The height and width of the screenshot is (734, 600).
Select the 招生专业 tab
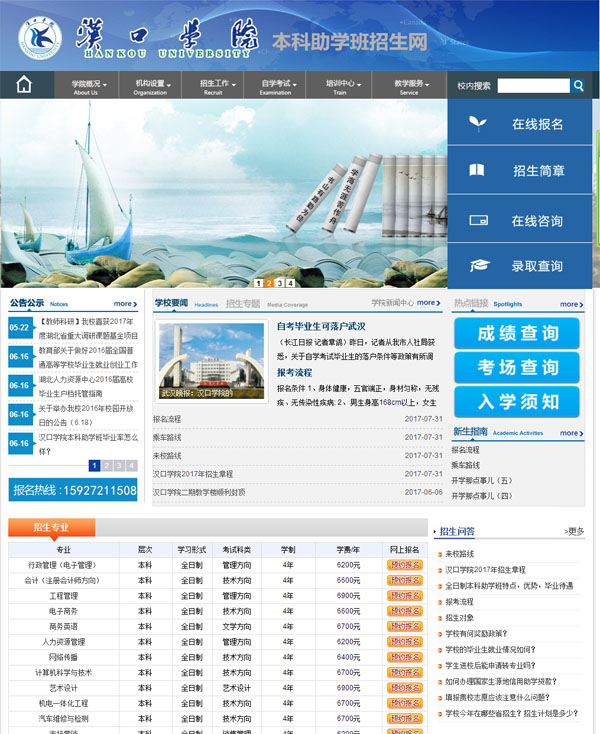coord(51,527)
